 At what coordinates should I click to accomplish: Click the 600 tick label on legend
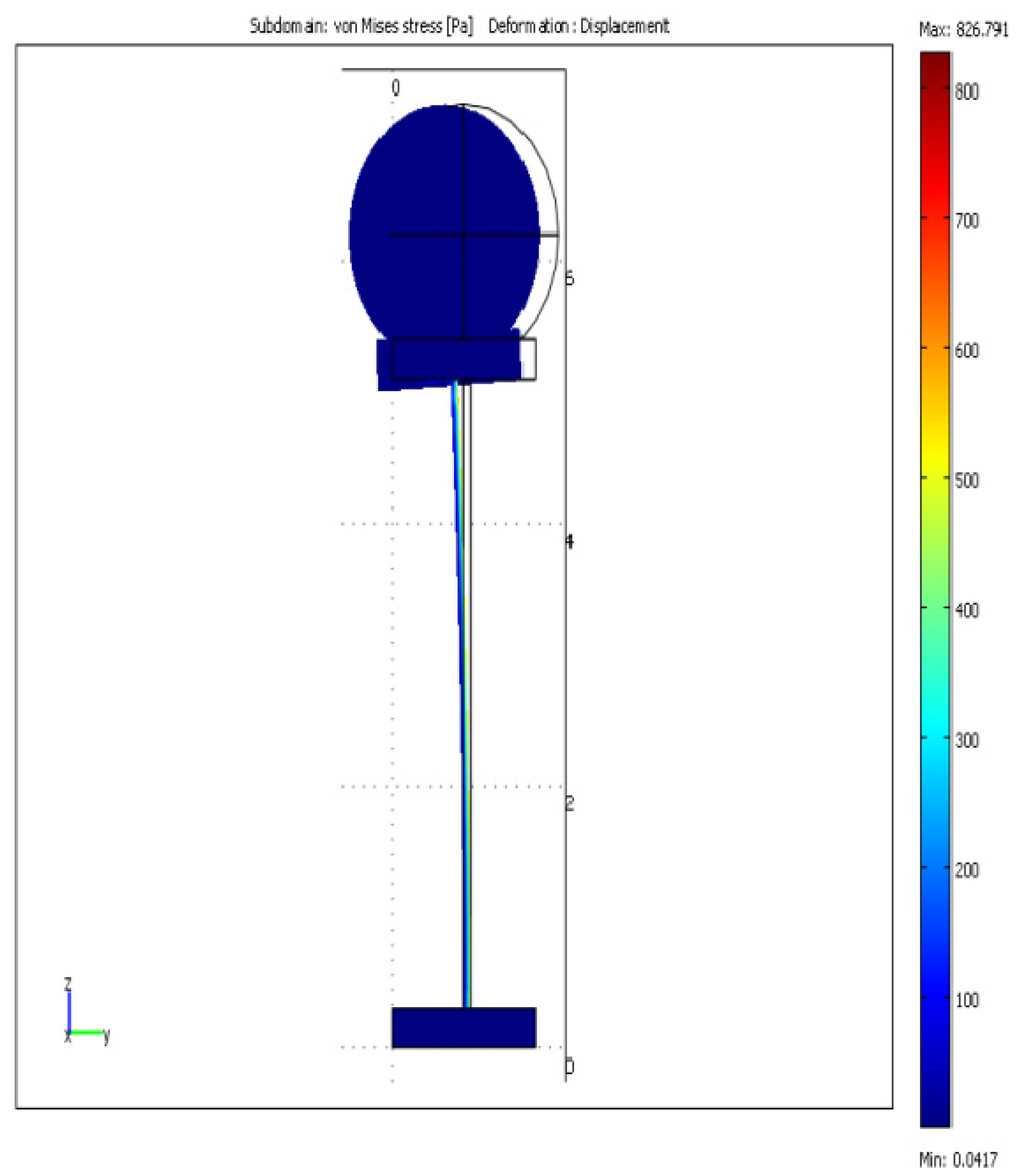pos(966,350)
